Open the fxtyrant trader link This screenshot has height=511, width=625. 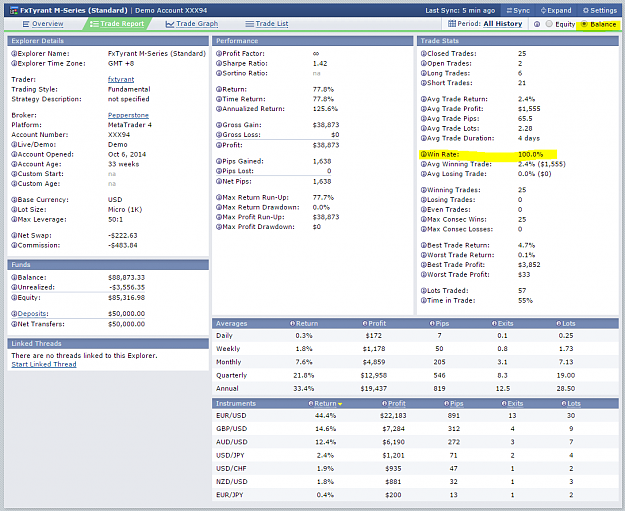coord(121,79)
